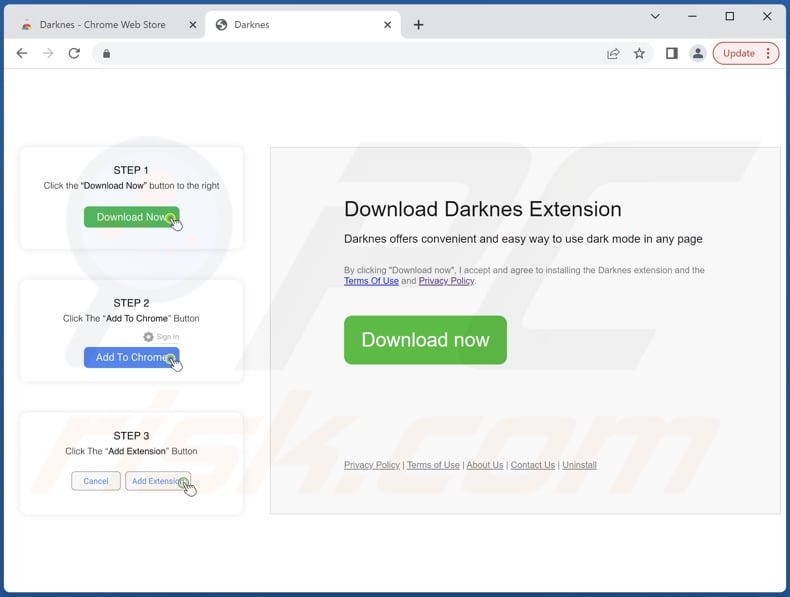Image resolution: width=790 pixels, height=597 pixels.
Task: Open footer Terms of Use link
Action: tap(433, 465)
